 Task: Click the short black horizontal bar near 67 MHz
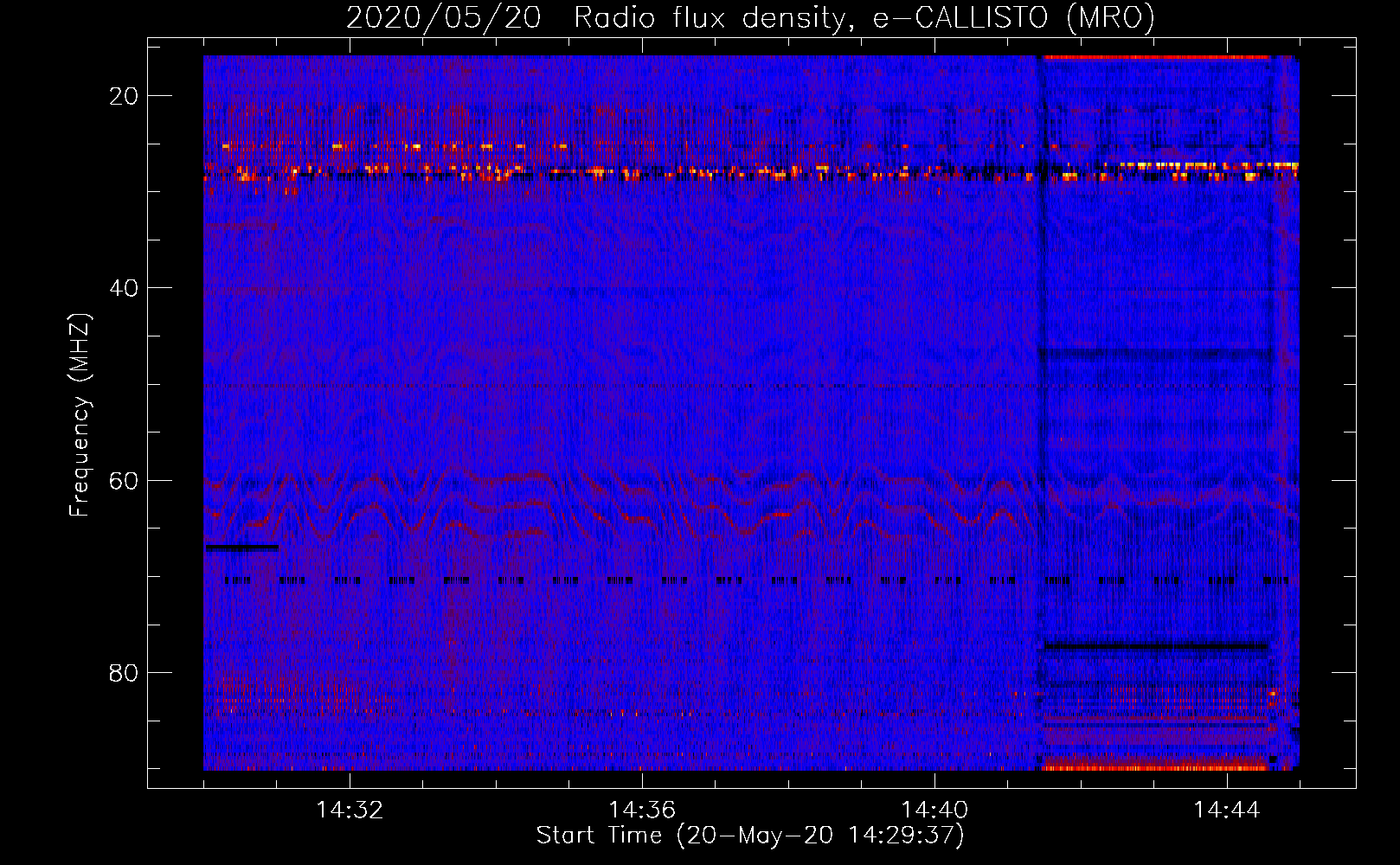(241, 548)
